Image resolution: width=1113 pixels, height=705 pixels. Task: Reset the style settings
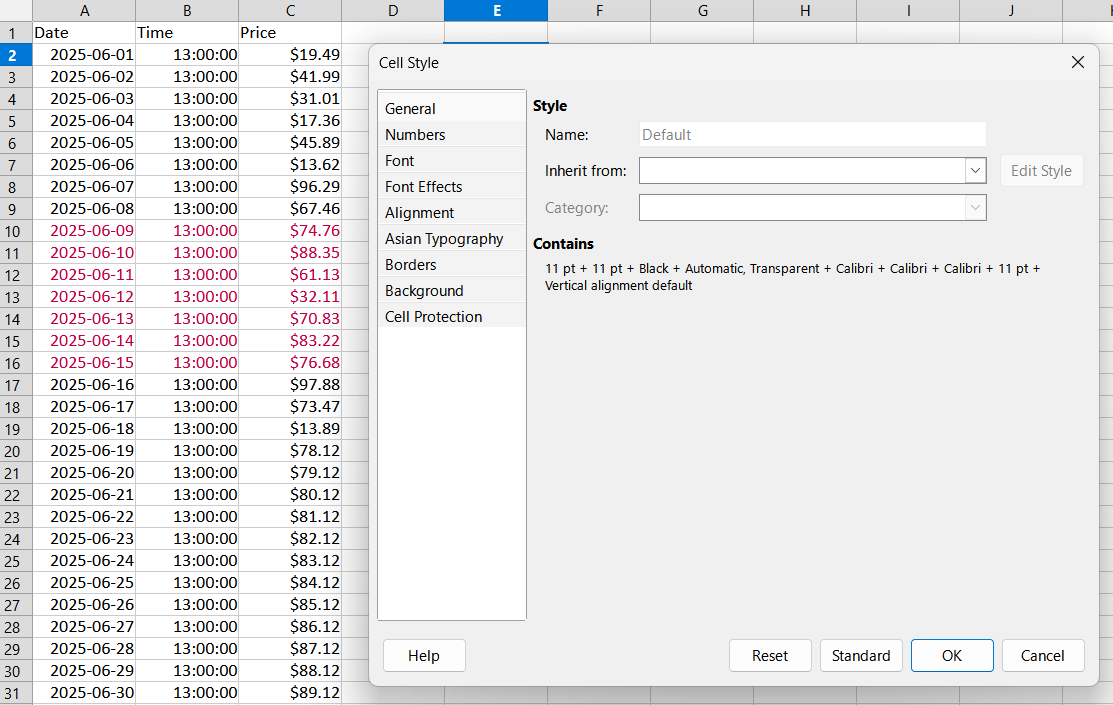click(x=770, y=655)
